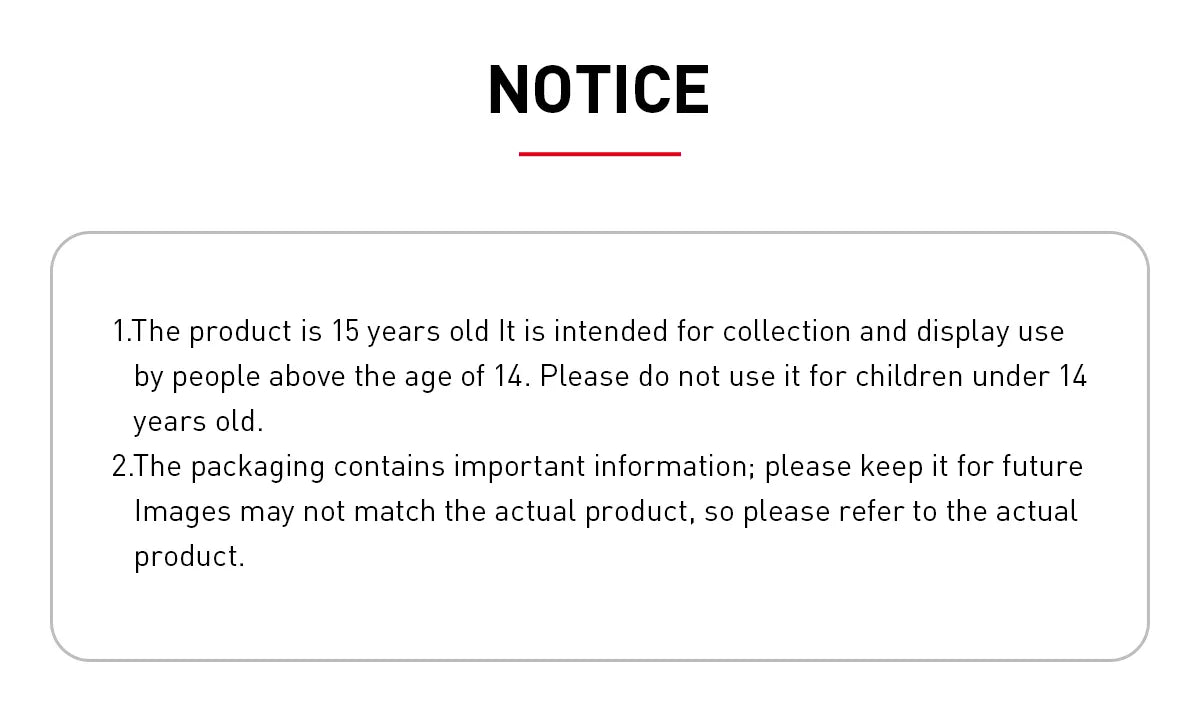Click the final line's word "product."

[x=189, y=556]
